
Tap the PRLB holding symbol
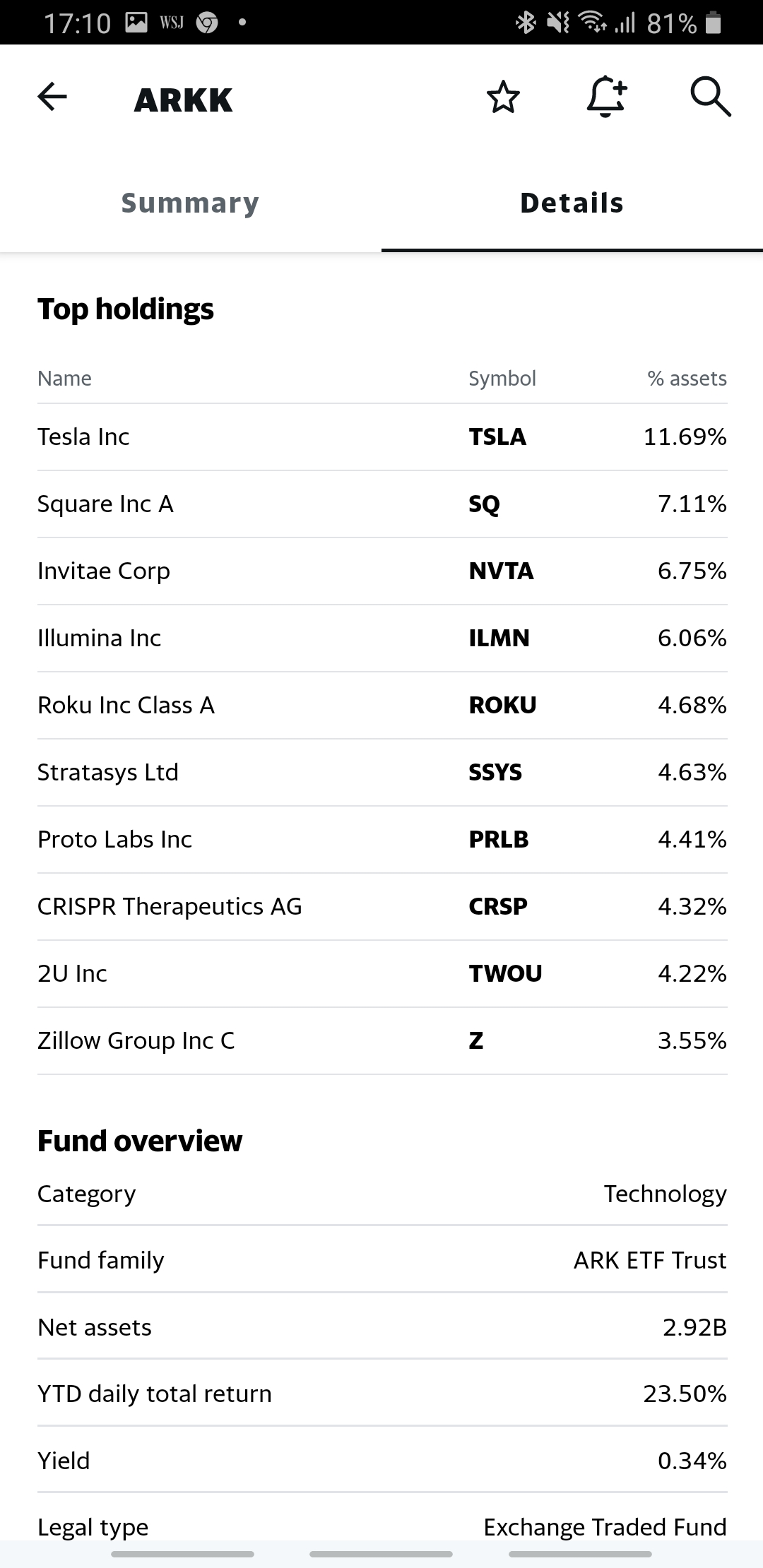499,840
